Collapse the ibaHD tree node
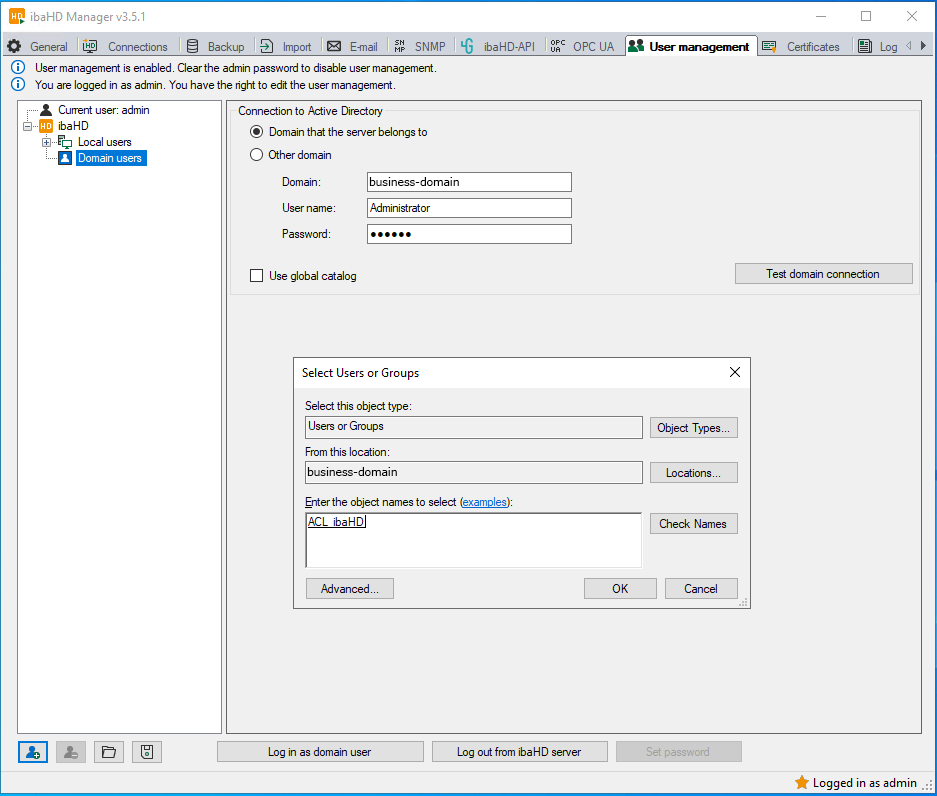The width and height of the screenshot is (937, 796). [27, 126]
